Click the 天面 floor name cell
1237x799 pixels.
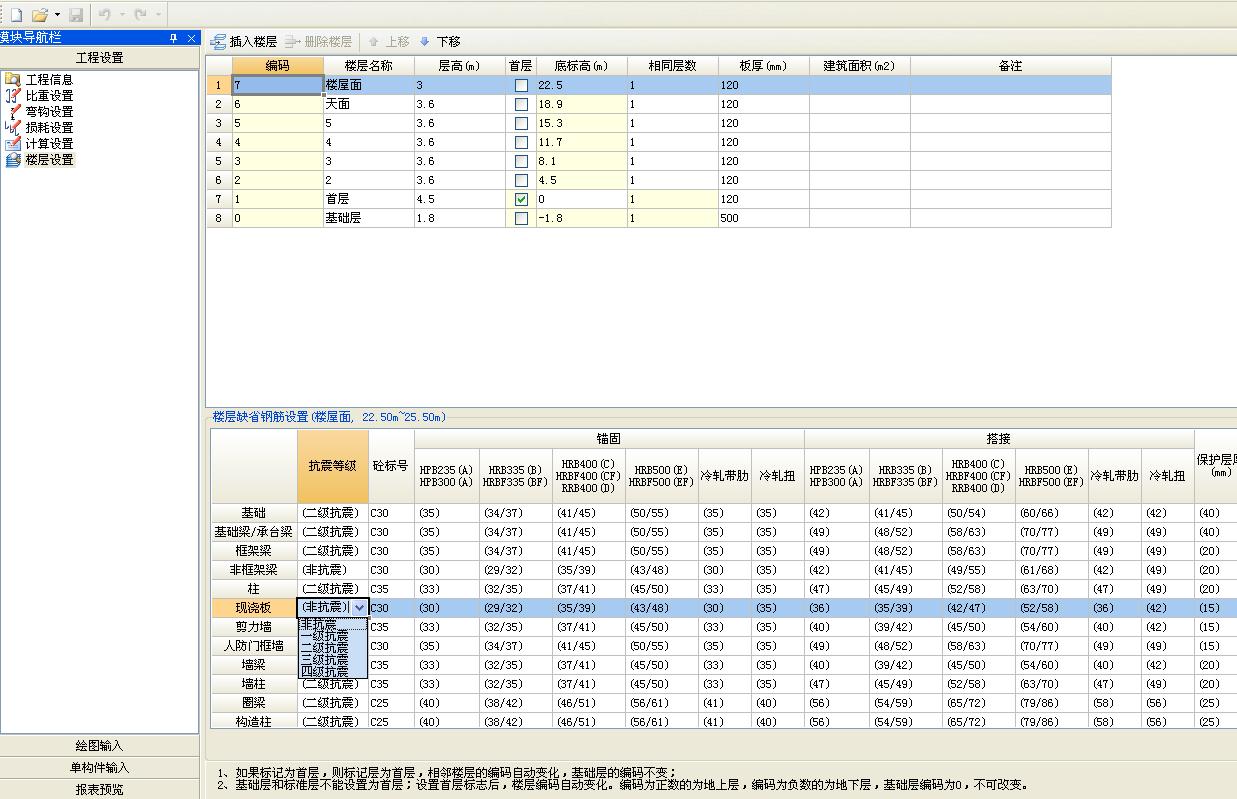[x=369, y=104]
